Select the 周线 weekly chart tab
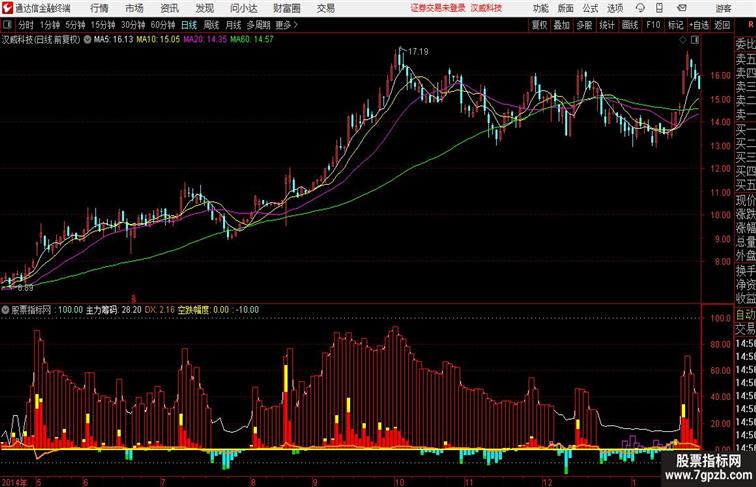Image resolution: width=756 pixels, height=487 pixels. coord(211,25)
